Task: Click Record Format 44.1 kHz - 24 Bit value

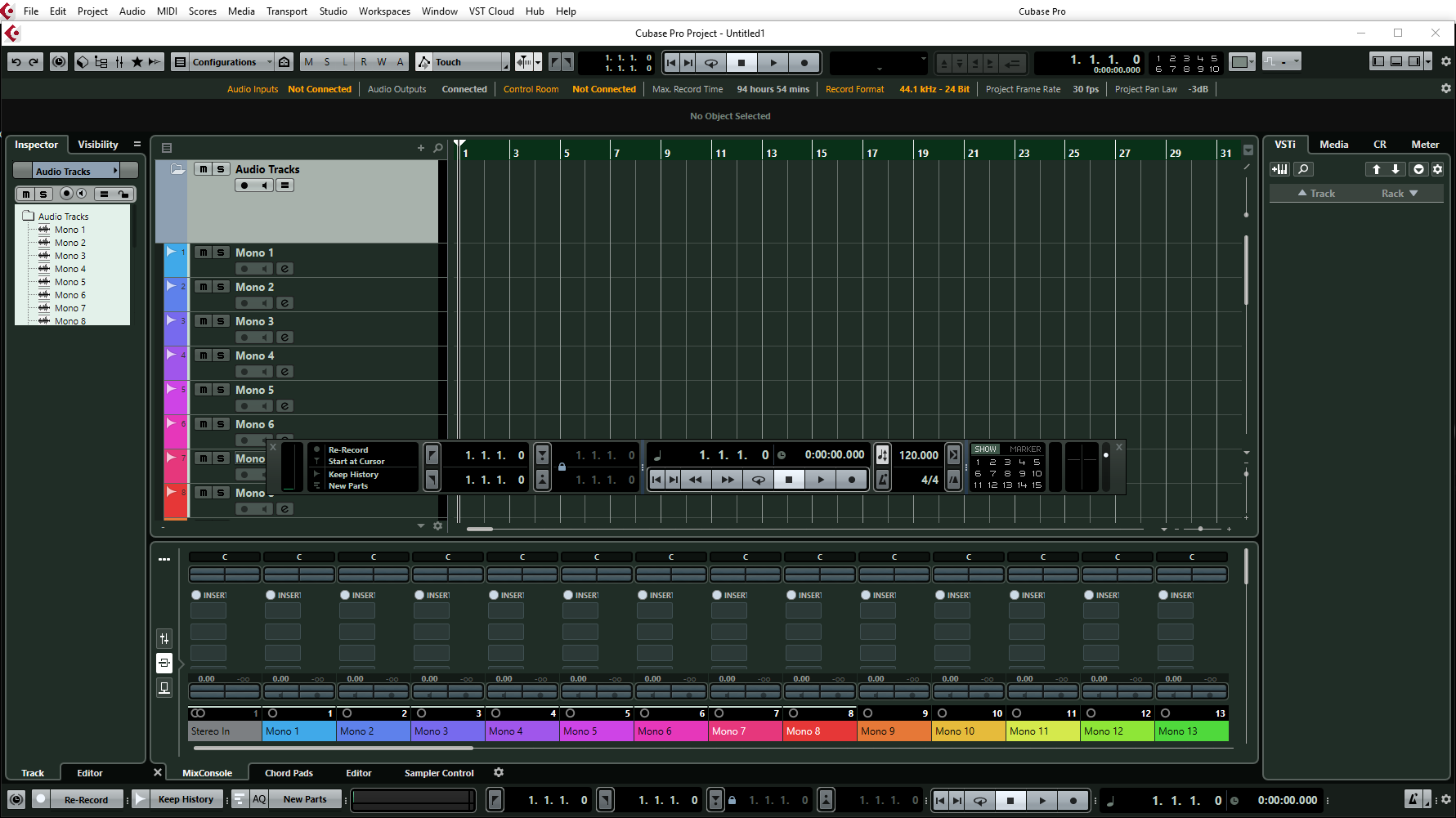Action: pos(934,89)
